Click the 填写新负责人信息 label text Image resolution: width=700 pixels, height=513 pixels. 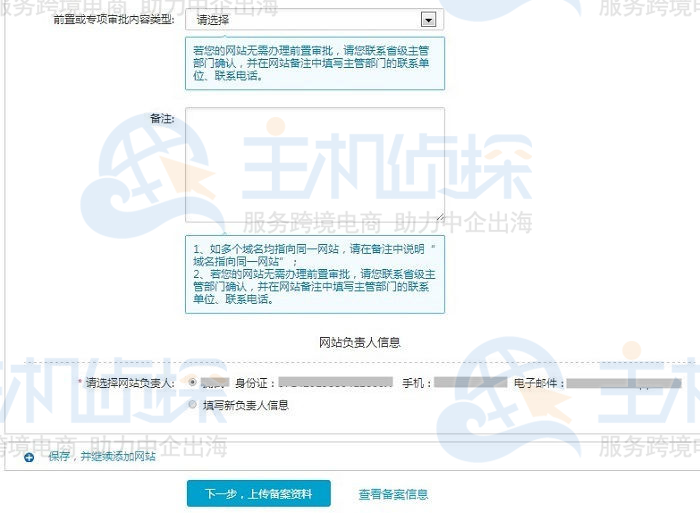tap(246, 405)
